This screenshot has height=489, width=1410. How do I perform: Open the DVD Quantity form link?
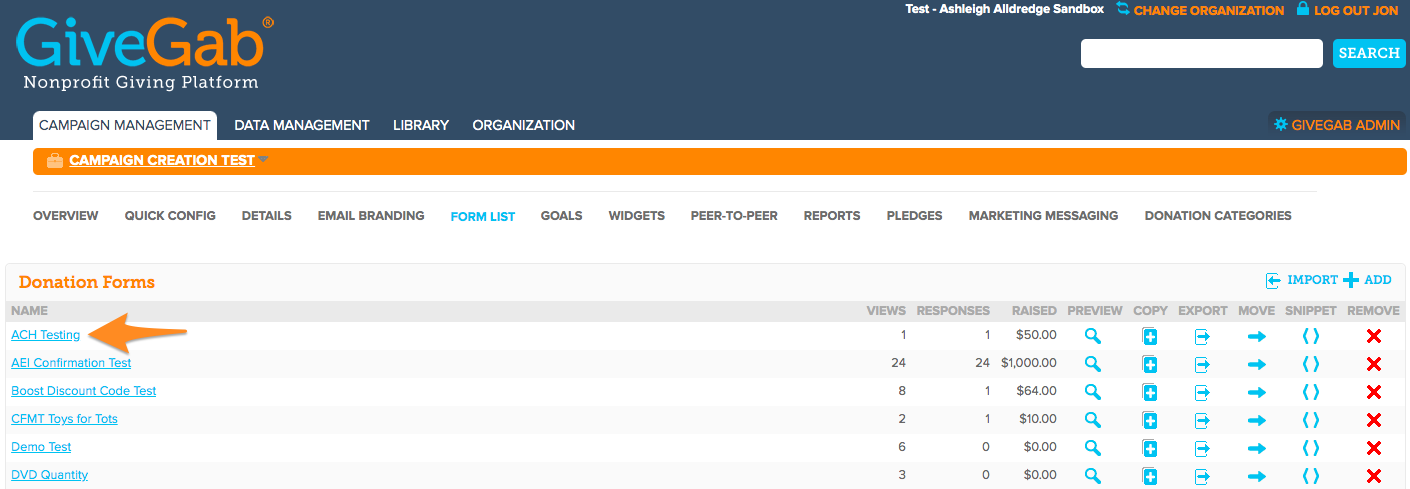pyautogui.click(x=50, y=475)
